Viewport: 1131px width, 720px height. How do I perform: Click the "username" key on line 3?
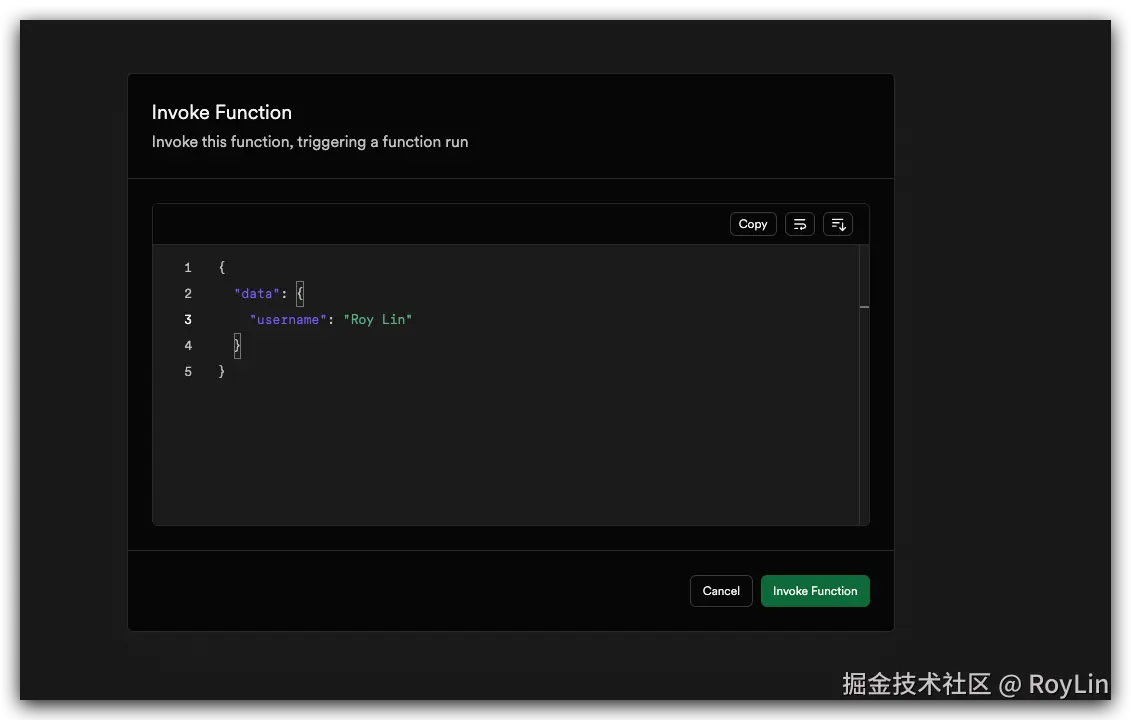pyautogui.click(x=288, y=320)
